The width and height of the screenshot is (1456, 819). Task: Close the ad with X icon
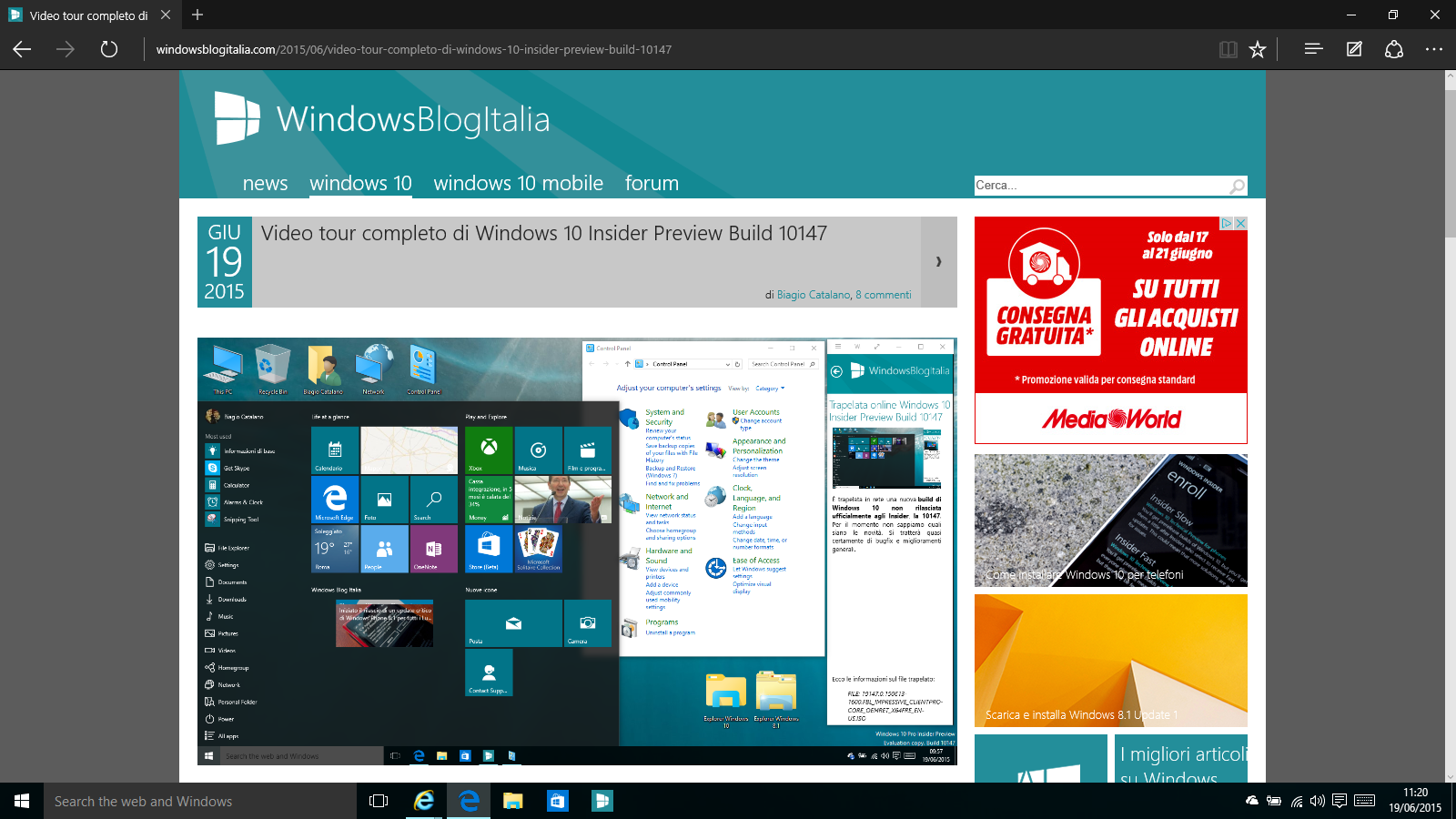1240,223
